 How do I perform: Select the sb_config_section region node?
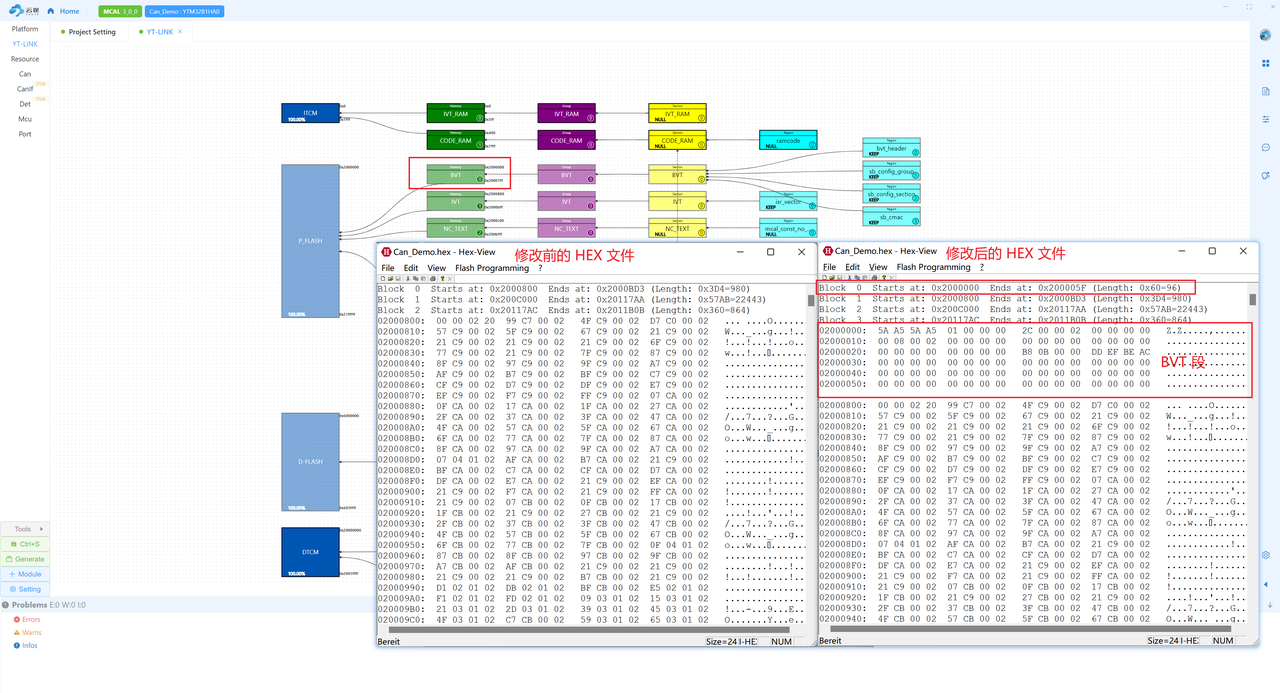891,194
